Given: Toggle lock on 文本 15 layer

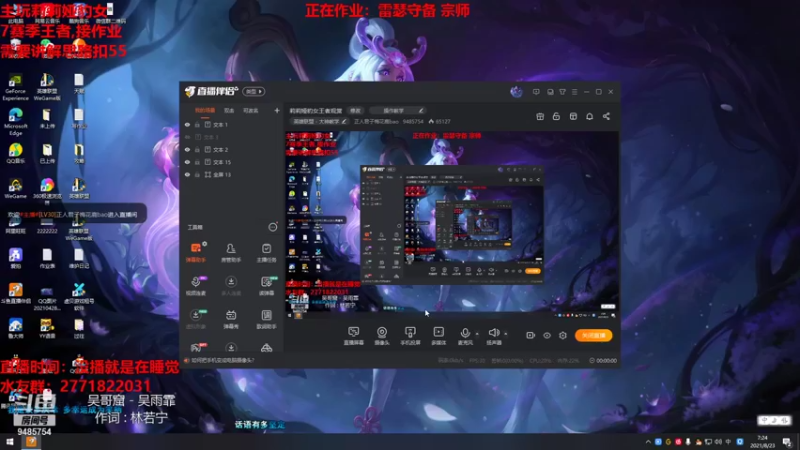Looking at the screenshot, I should [197, 162].
